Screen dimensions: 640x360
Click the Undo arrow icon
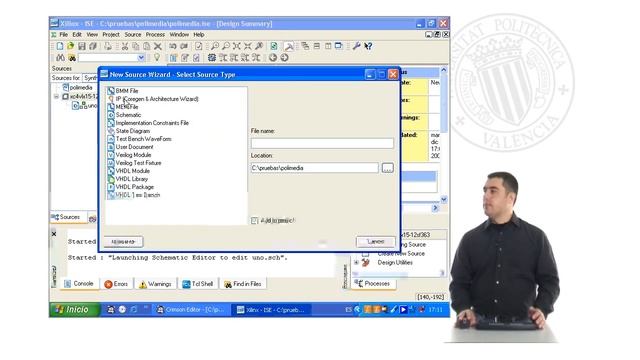tap(173, 46)
